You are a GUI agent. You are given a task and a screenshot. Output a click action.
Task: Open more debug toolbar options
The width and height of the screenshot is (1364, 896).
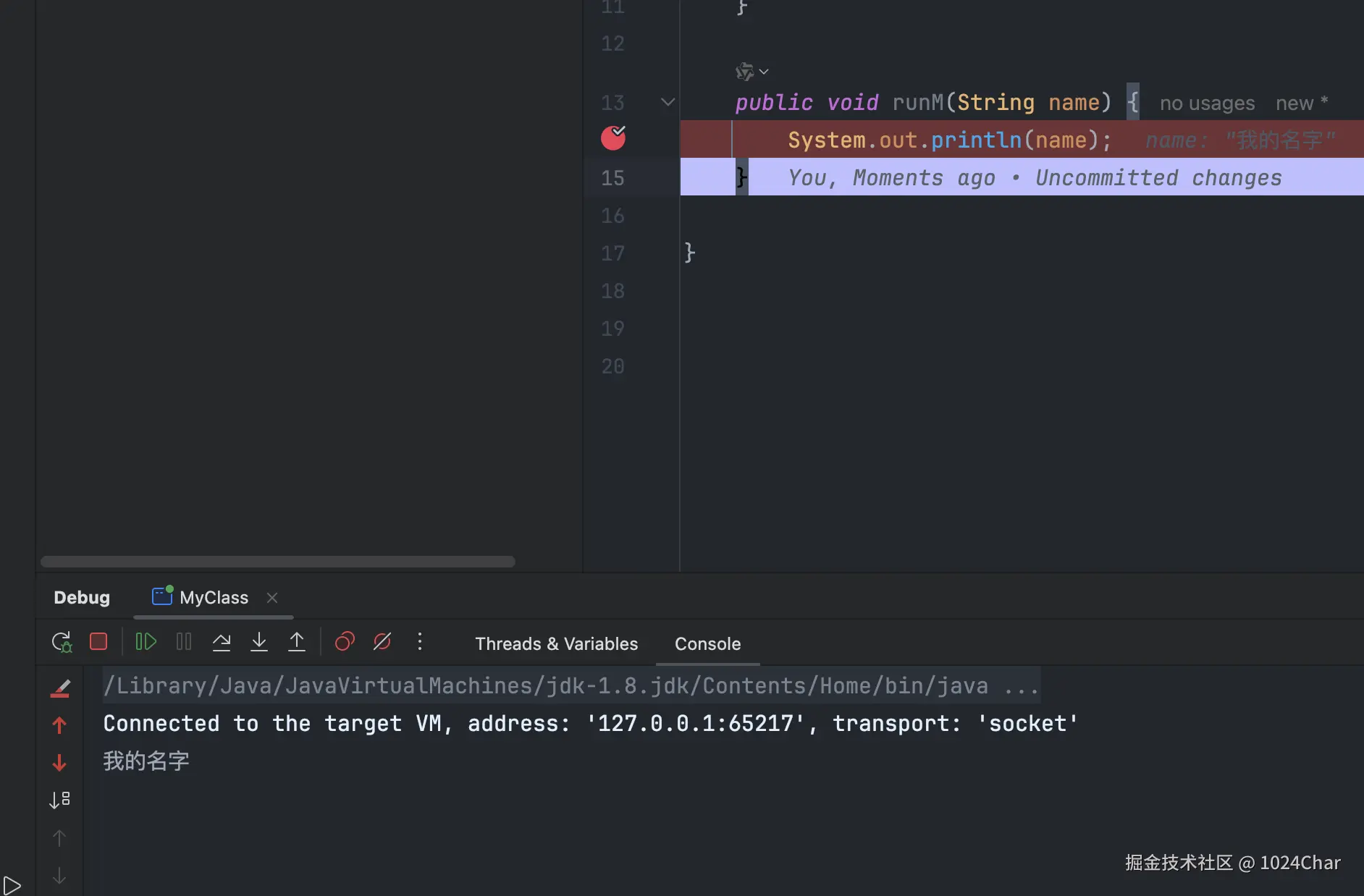point(420,642)
